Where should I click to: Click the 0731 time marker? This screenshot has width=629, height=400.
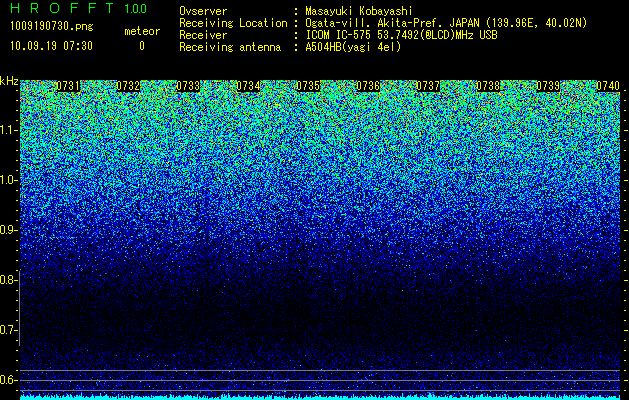click(x=68, y=86)
